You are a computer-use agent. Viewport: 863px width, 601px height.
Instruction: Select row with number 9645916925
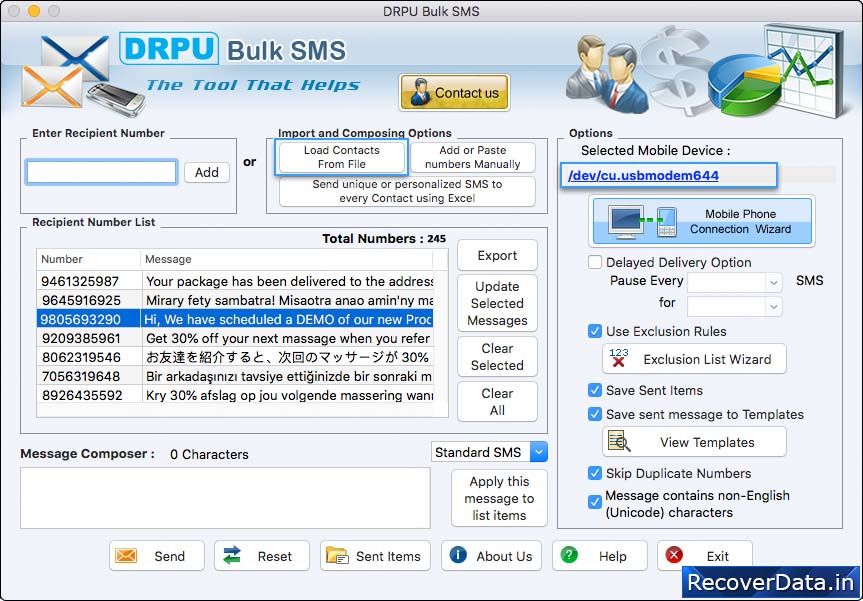pos(235,300)
